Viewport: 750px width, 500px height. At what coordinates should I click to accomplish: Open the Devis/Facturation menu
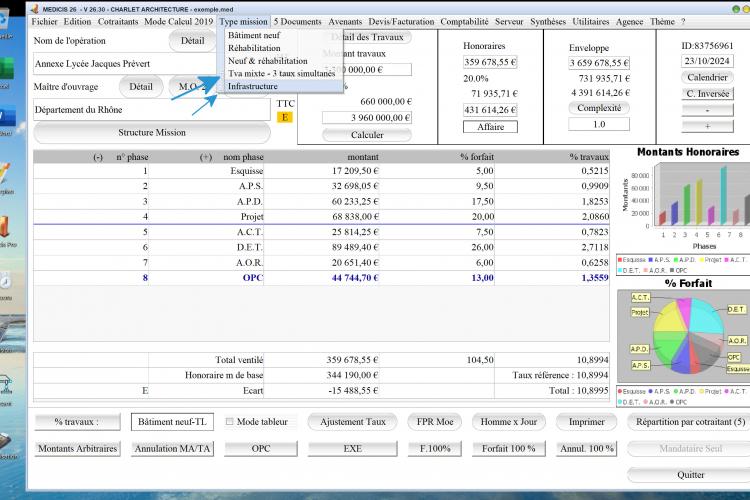[401, 22]
